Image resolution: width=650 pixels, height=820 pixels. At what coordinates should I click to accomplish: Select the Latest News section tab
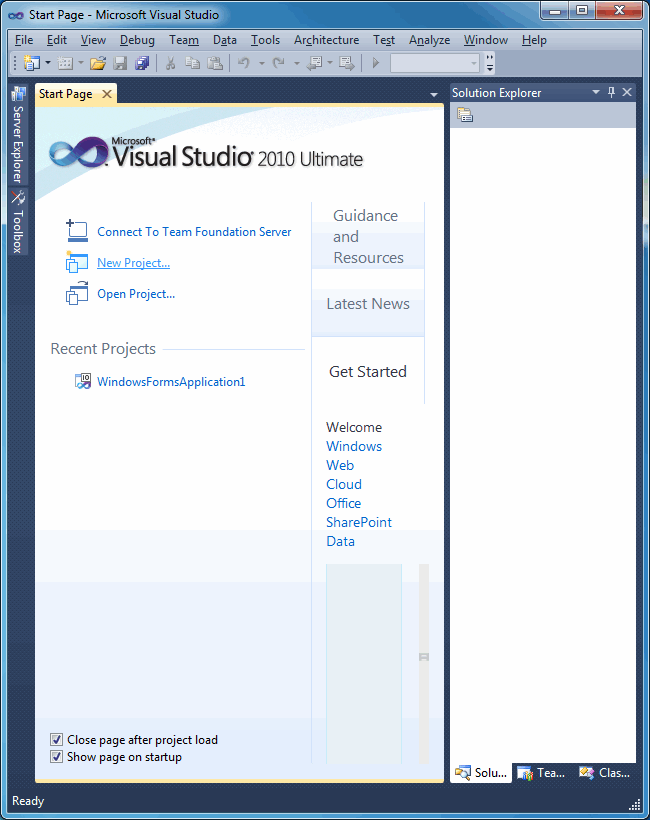point(368,304)
